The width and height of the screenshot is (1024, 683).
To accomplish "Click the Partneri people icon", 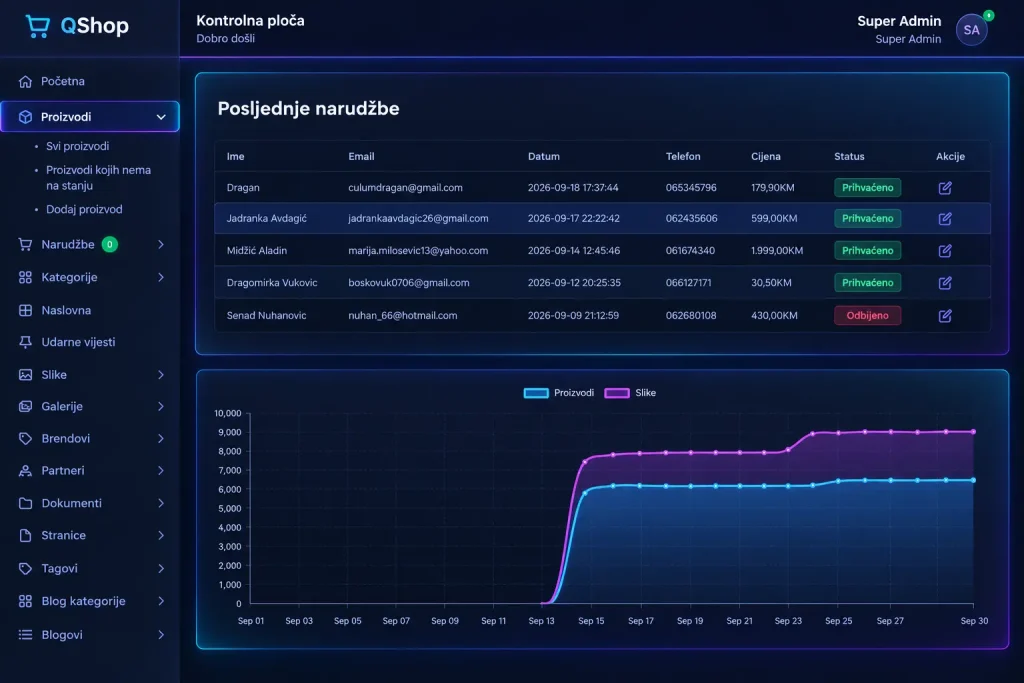I will pos(25,470).
